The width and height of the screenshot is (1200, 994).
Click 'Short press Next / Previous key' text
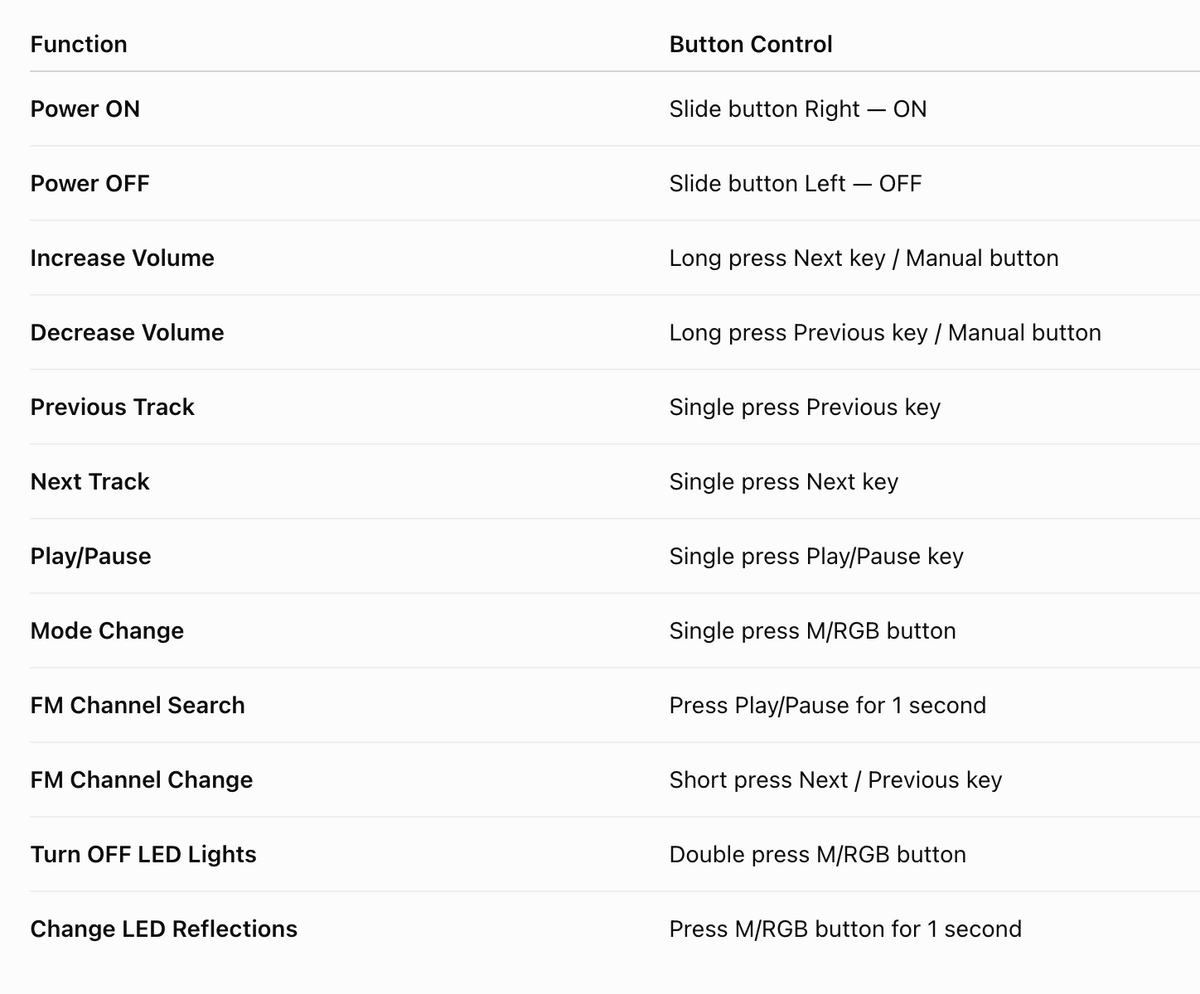tap(836, 780)
